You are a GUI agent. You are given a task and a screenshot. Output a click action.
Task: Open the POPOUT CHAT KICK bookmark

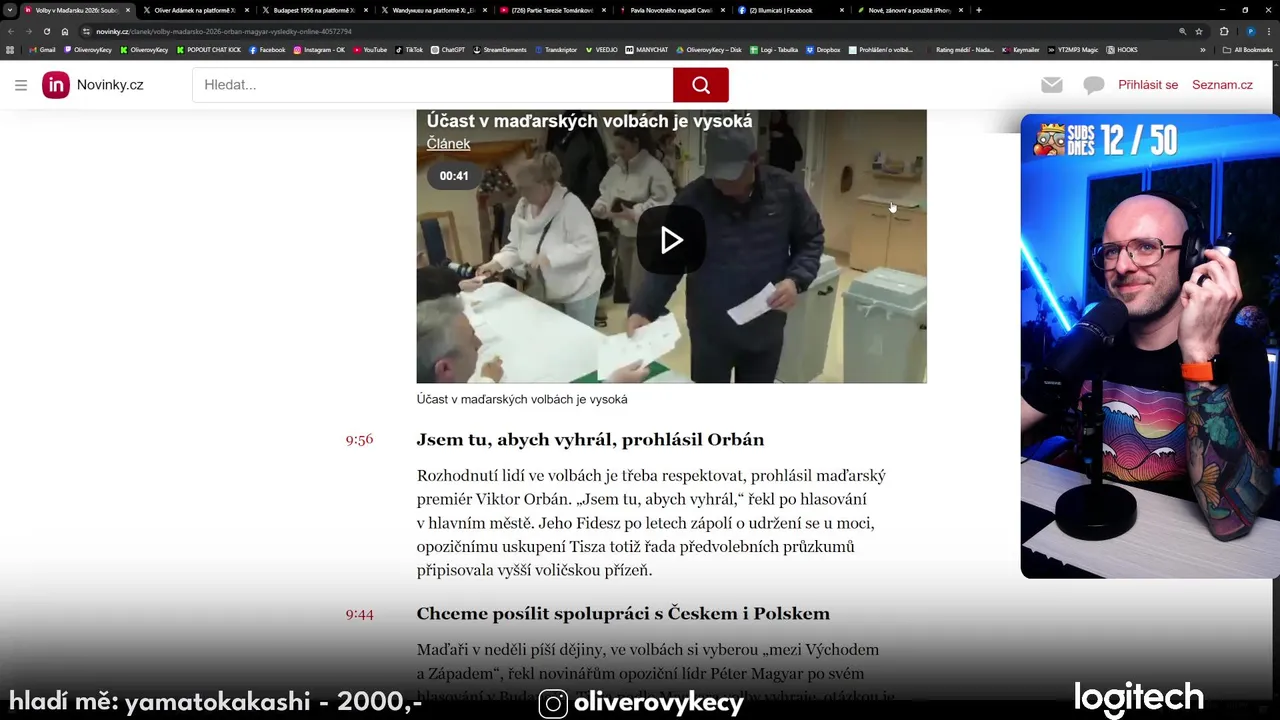pos(209,49)
